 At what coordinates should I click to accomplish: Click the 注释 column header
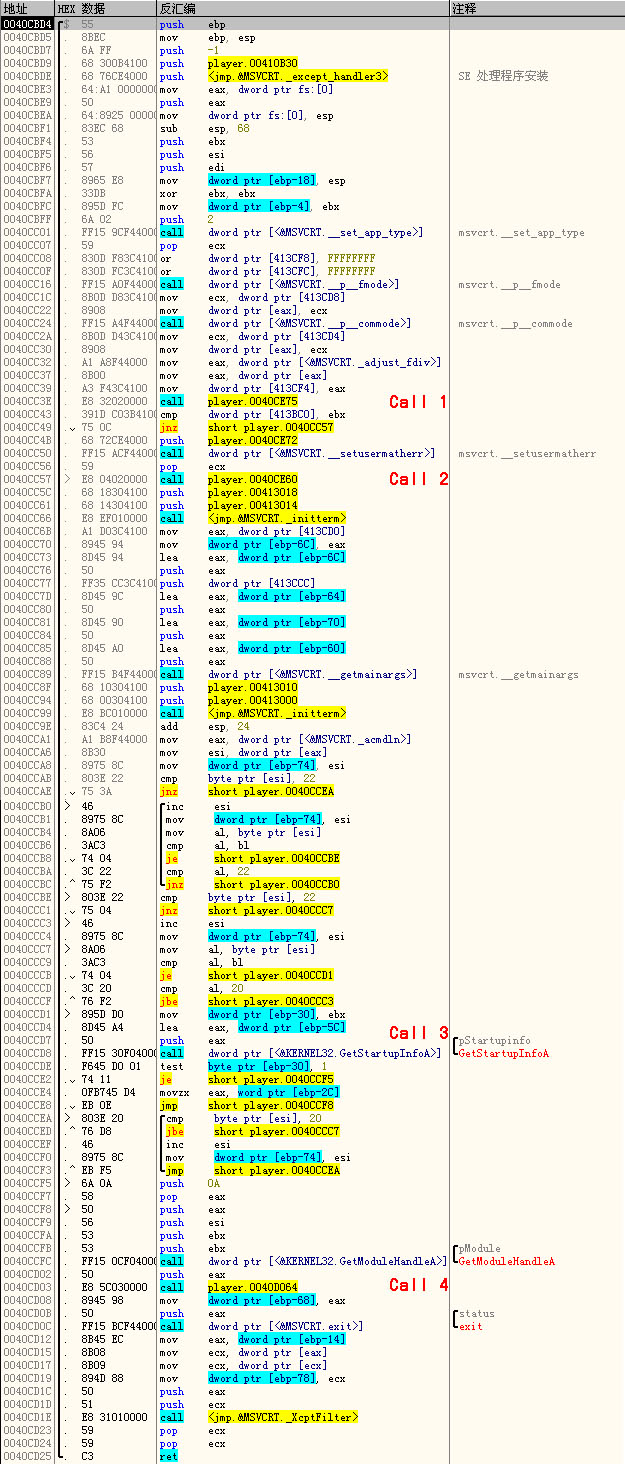point(464,8)
